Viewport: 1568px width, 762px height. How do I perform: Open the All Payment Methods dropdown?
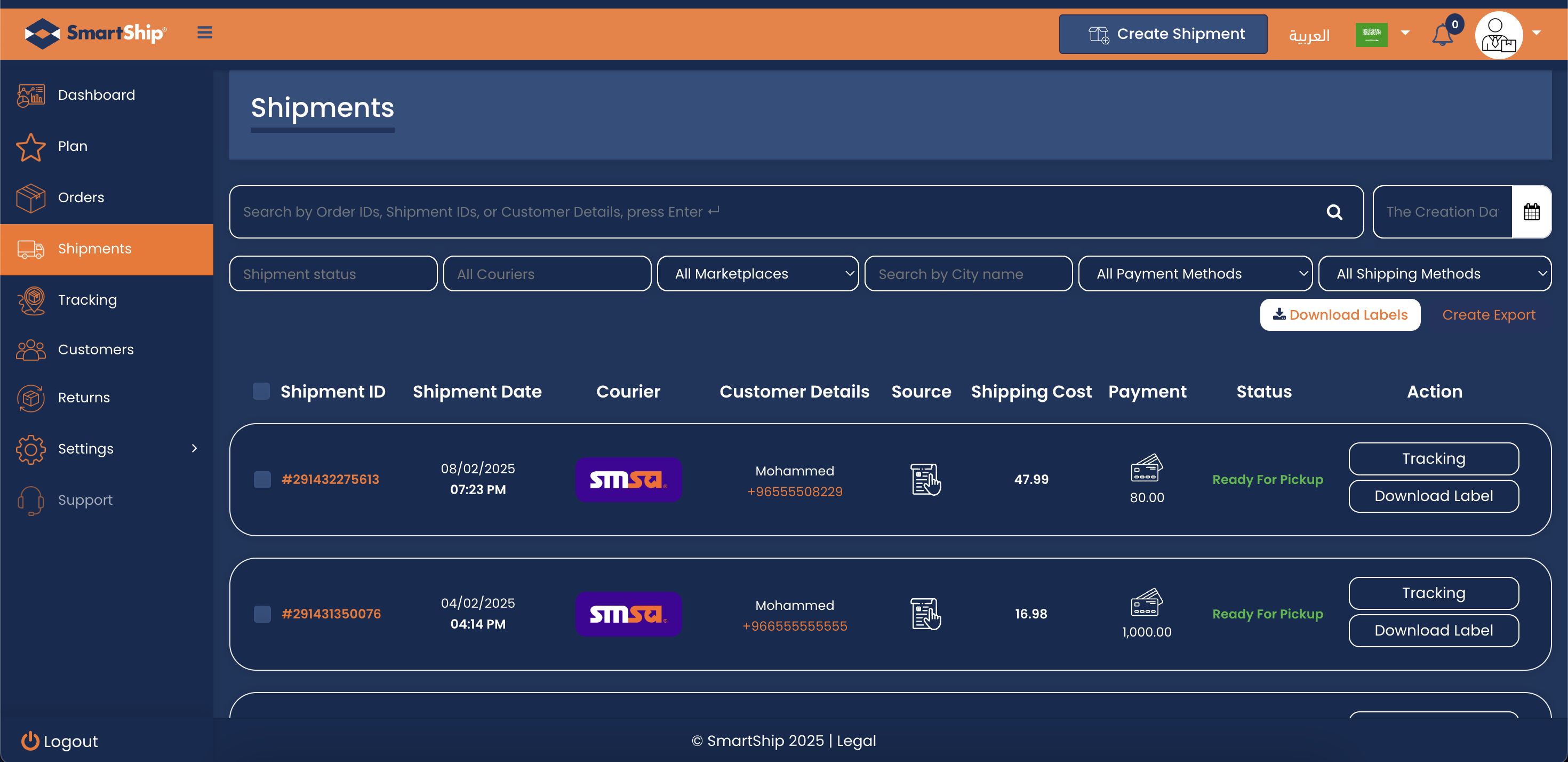pyautogui.click(x=1195, y=274)
